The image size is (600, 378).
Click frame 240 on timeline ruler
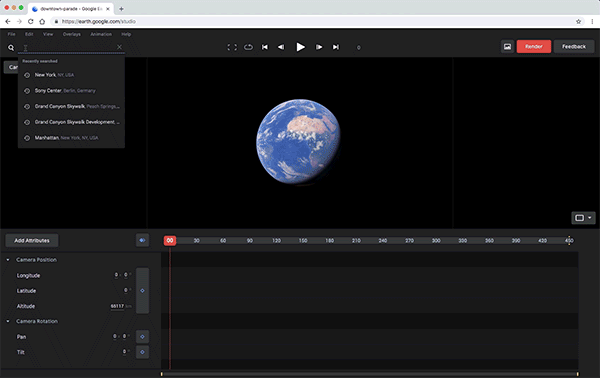(x=383, y=241)
